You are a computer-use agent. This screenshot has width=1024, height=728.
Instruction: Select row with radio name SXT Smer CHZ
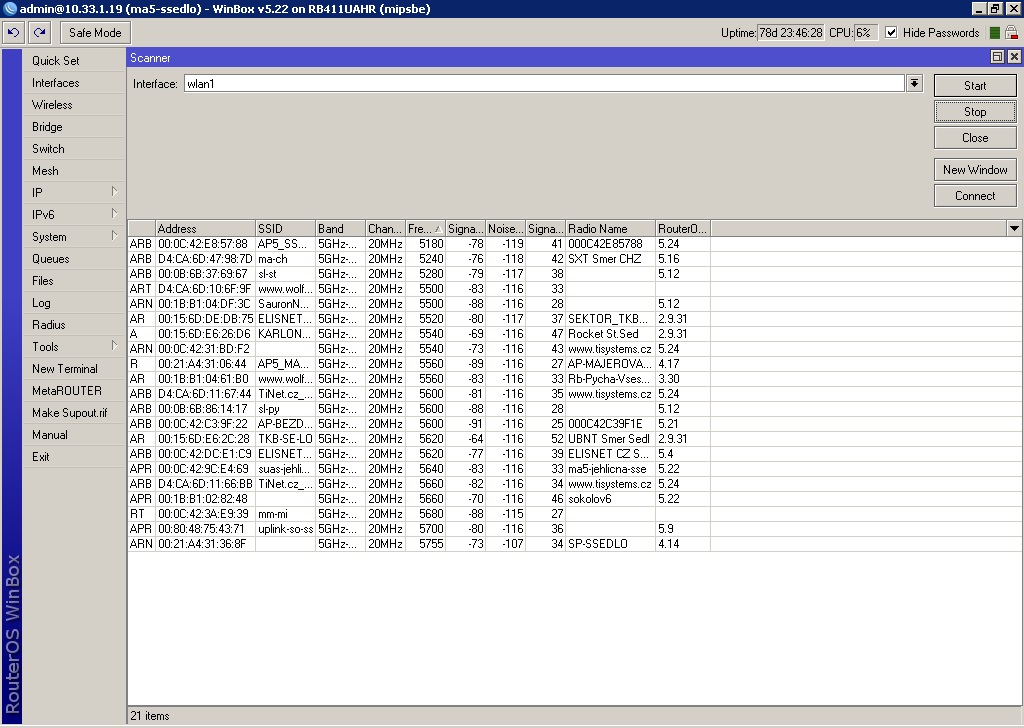coord(575,259)
